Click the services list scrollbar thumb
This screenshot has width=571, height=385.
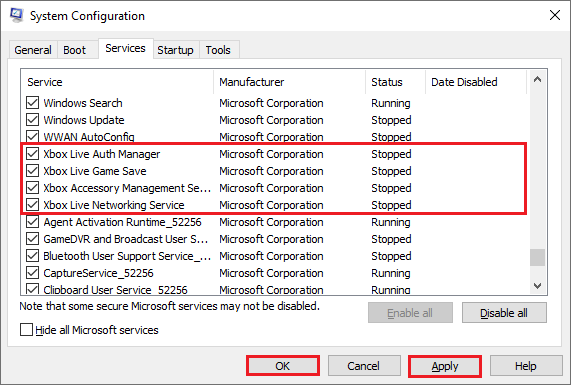pos(537,258)
